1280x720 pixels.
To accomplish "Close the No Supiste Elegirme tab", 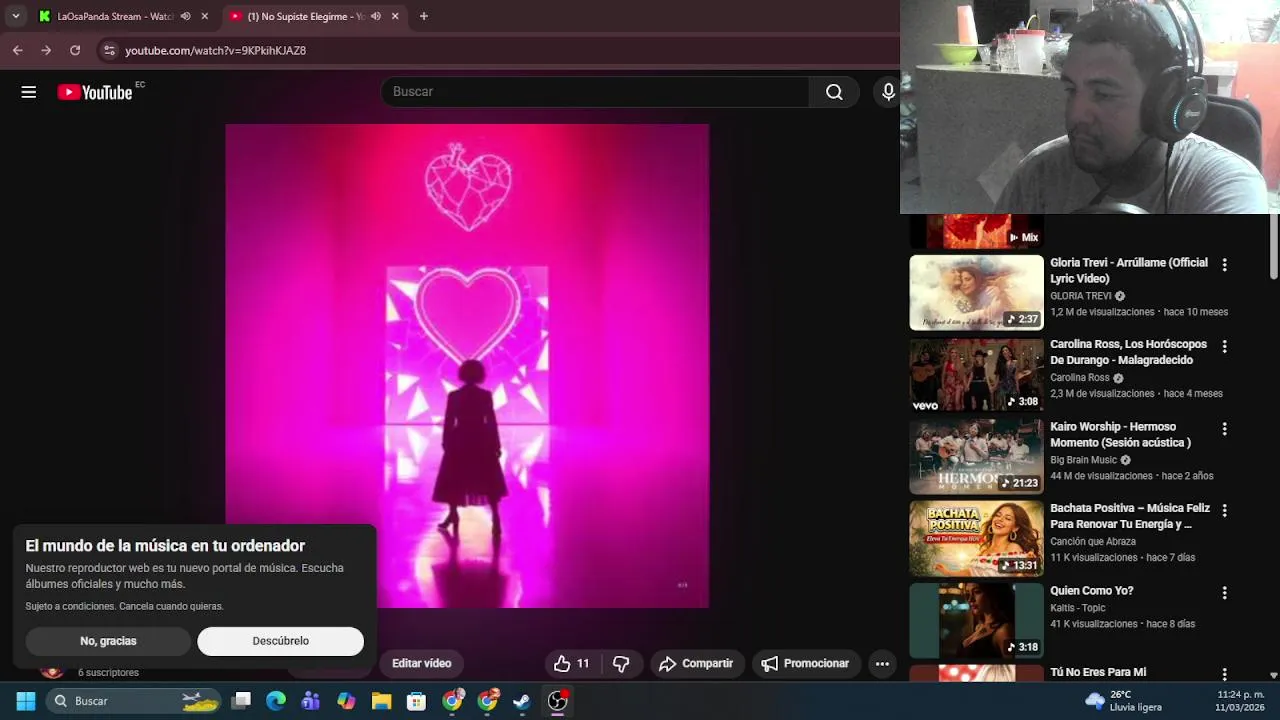I will point(395,16).
